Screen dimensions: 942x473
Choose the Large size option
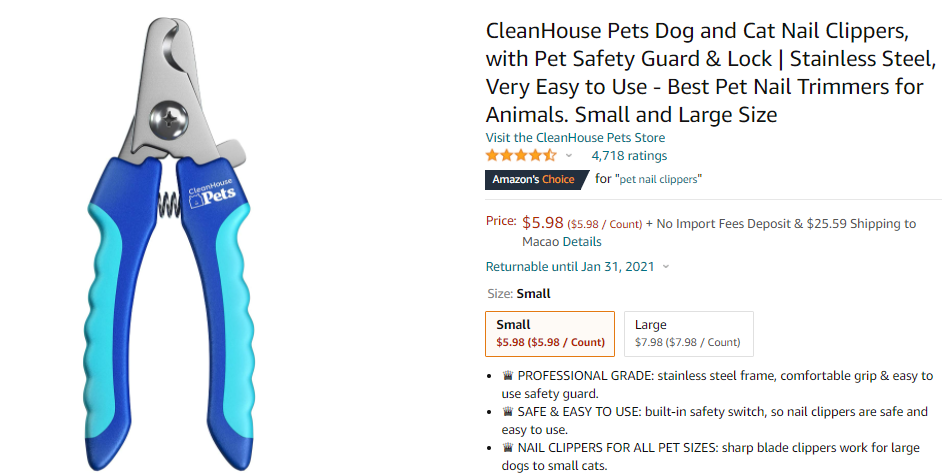(x=688, y=334)
